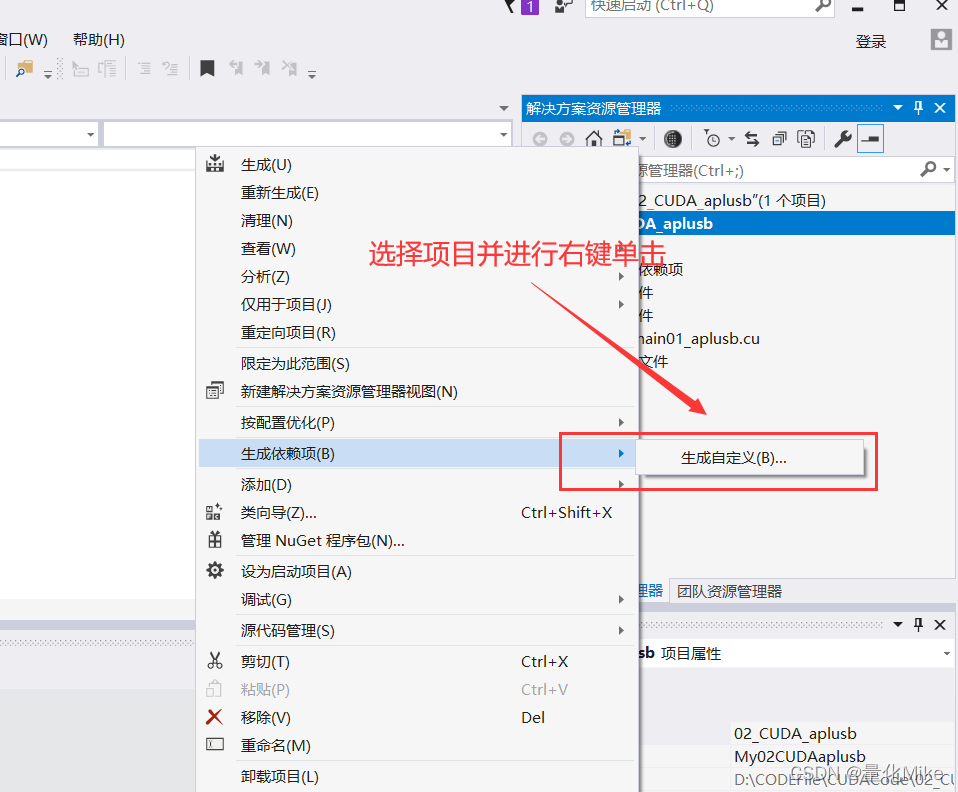This screenshot has width=958, height=792.
Task: Click the Sync with Active Document icon
Action: click(751, 138)
